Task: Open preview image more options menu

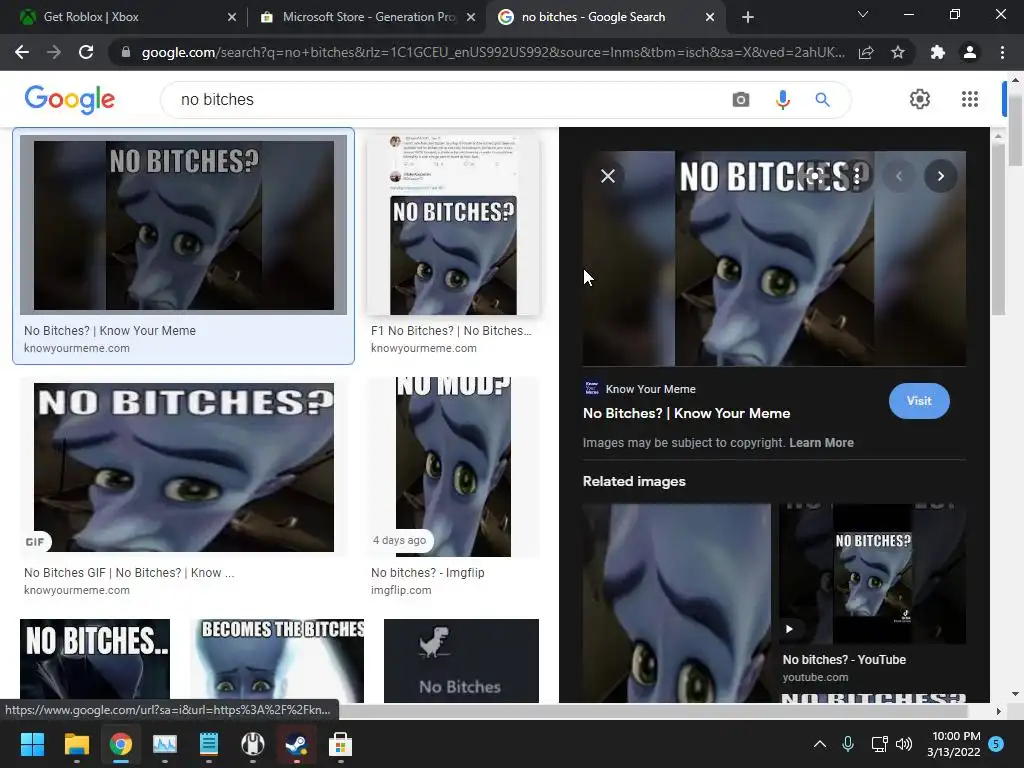Action: [x=857, y=176]
